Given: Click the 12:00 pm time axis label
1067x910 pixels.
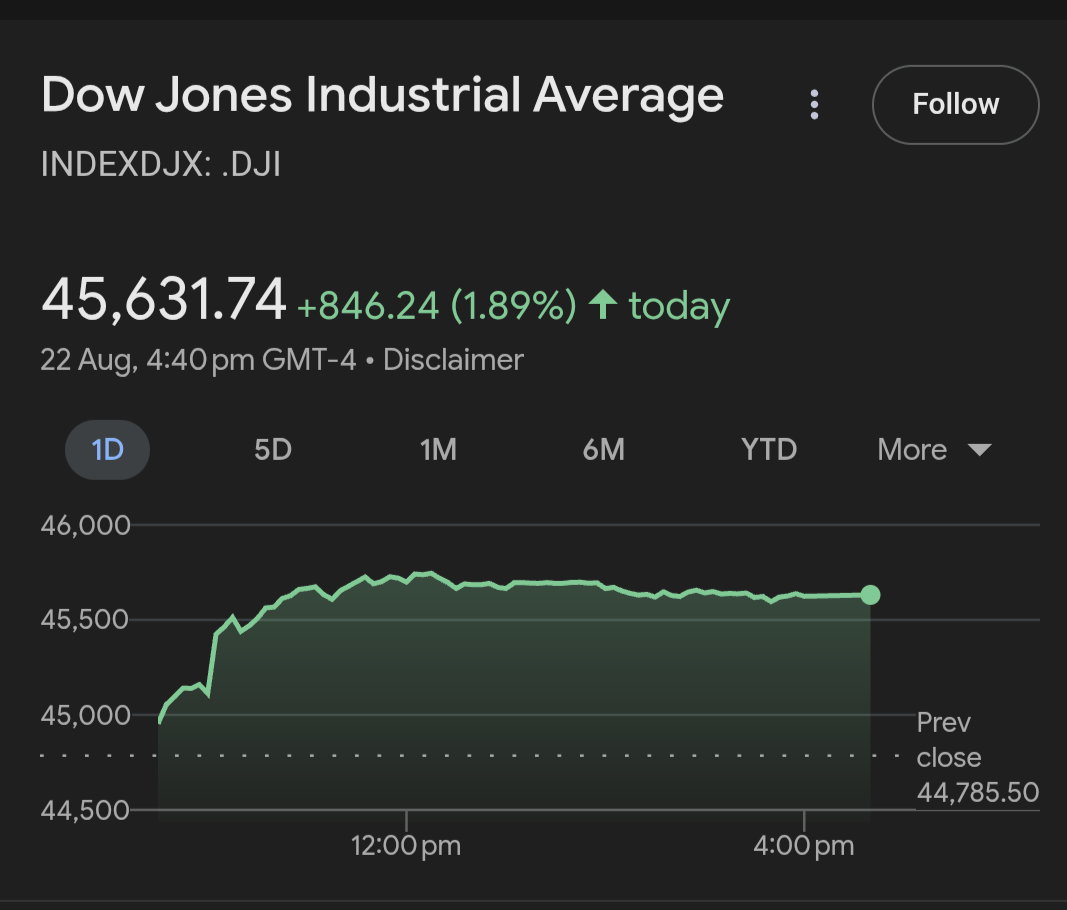Looking at the screenshot, I should point(406,847).
